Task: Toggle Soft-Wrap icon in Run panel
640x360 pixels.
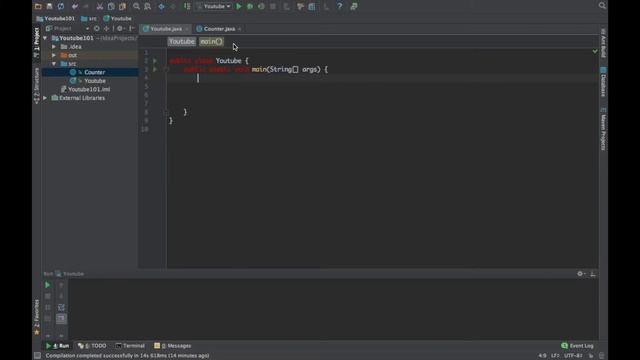Action: tap(61, 307)
